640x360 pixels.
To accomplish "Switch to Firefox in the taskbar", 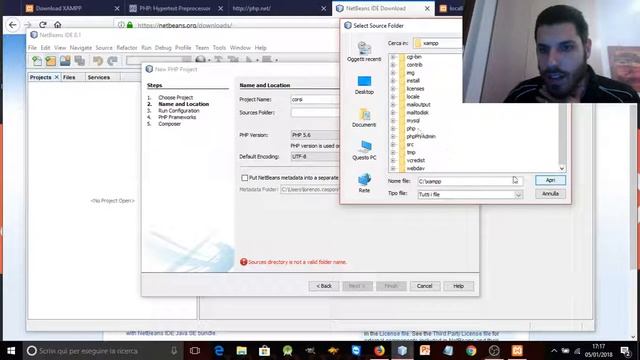I will pos(379,351).
